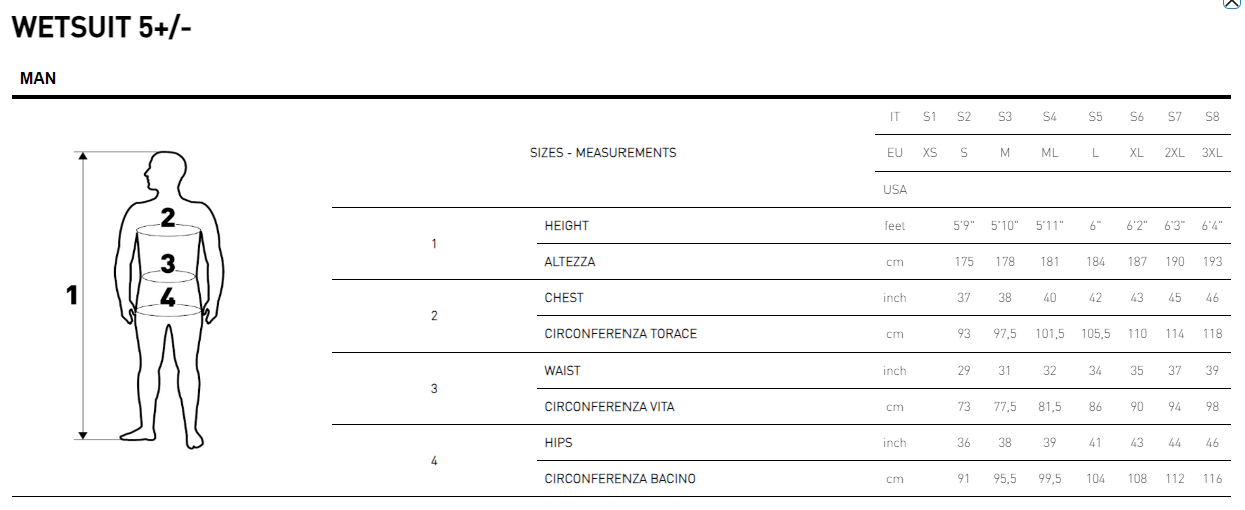Select the XS size label in EU row
This screenshot has height=510, width=1245.
point(930,153)
